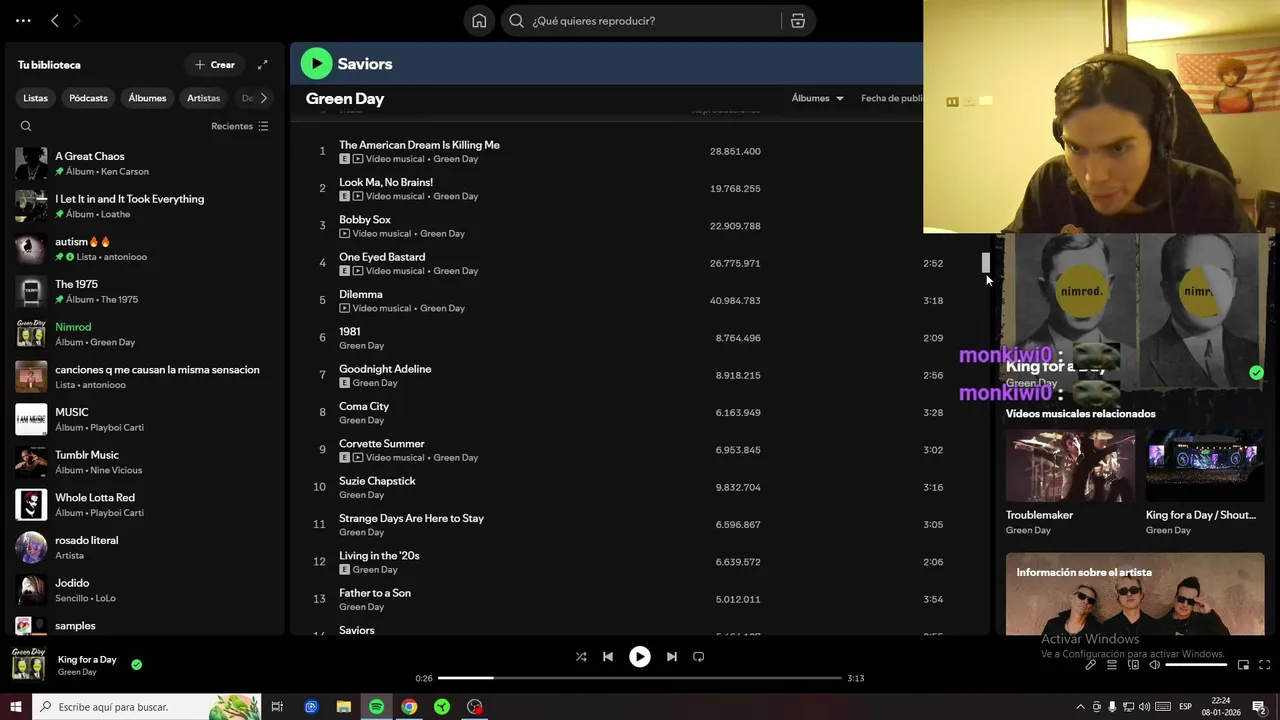This screenshot has width=1280, height=720.
Task: Expand the library panel to full view
Action: tap(262, 65)
